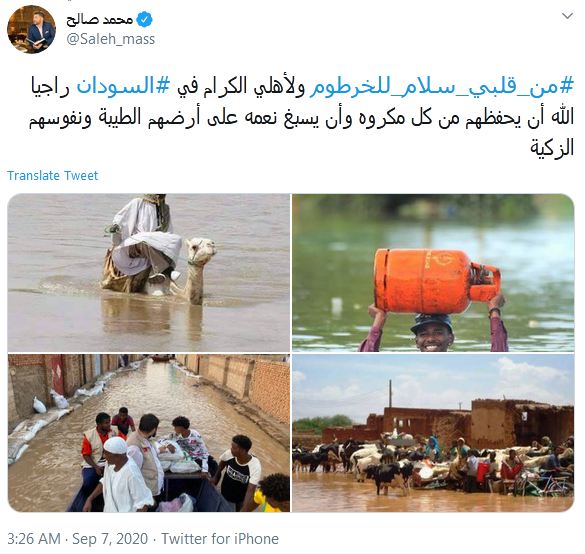Click the author display name محمد صالح
Viewport: 585px width, 554px height.
(100, 19)
